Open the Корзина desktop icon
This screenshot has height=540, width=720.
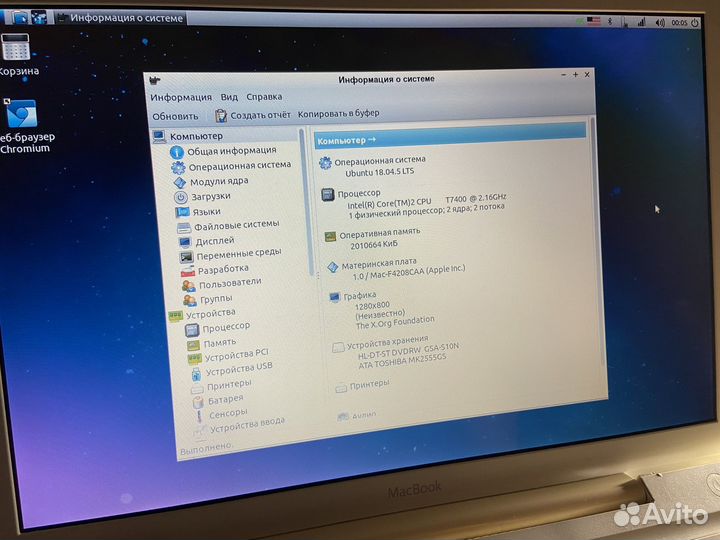[17, 55]
